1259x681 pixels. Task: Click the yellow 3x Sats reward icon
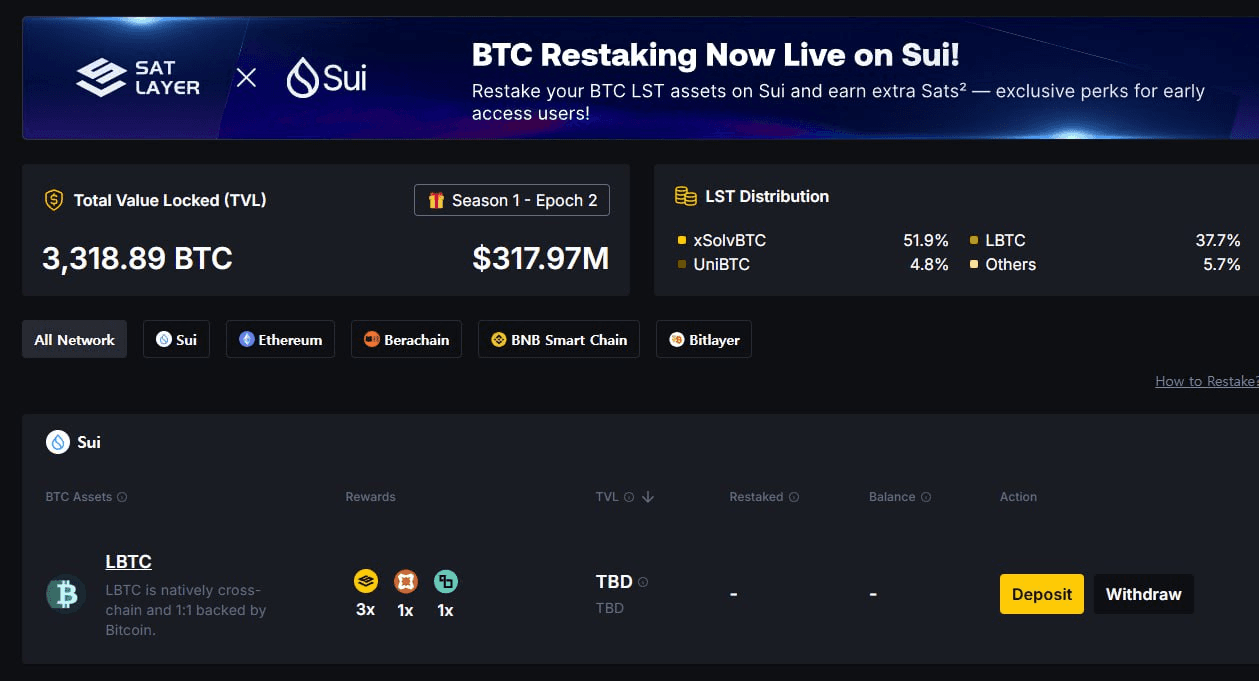point(366,580)
